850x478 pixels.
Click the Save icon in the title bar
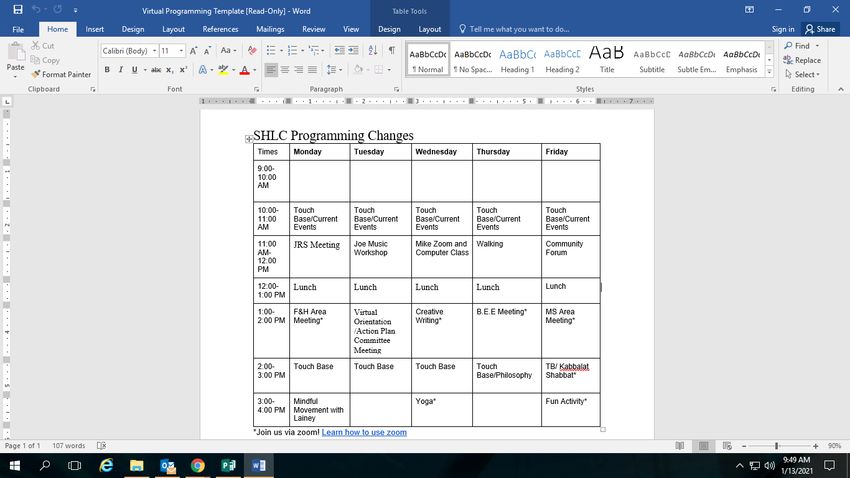18,10
